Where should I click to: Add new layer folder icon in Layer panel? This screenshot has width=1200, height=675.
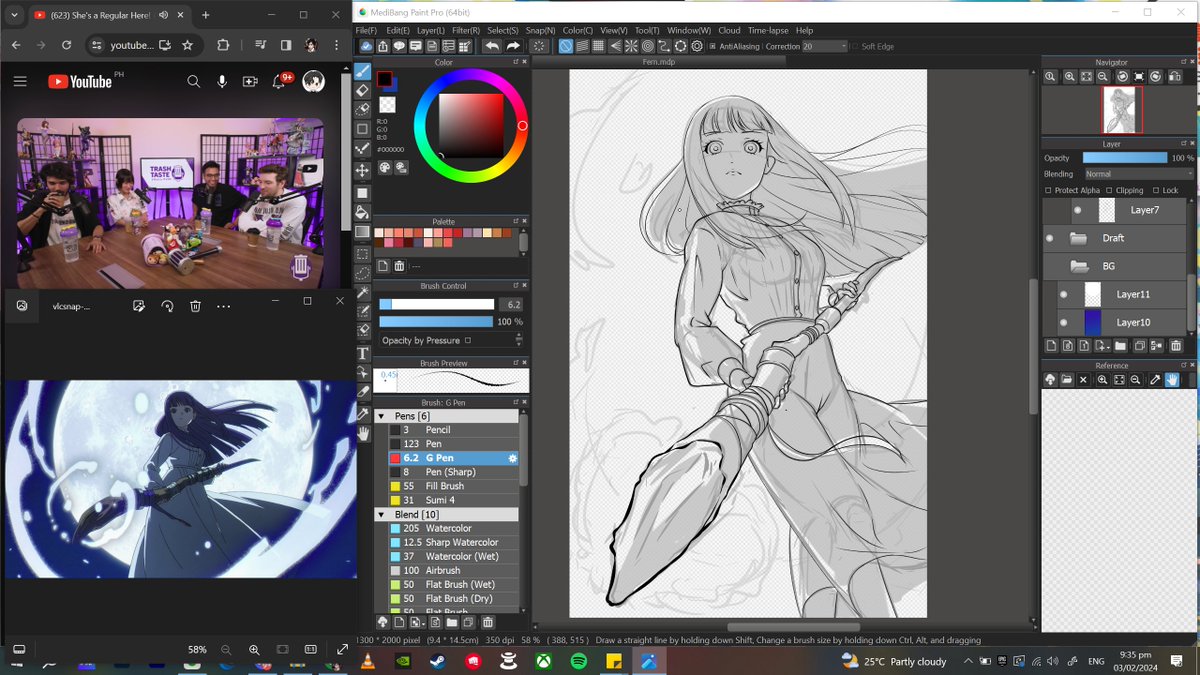pyautogui.click(x=1121, y=346)
